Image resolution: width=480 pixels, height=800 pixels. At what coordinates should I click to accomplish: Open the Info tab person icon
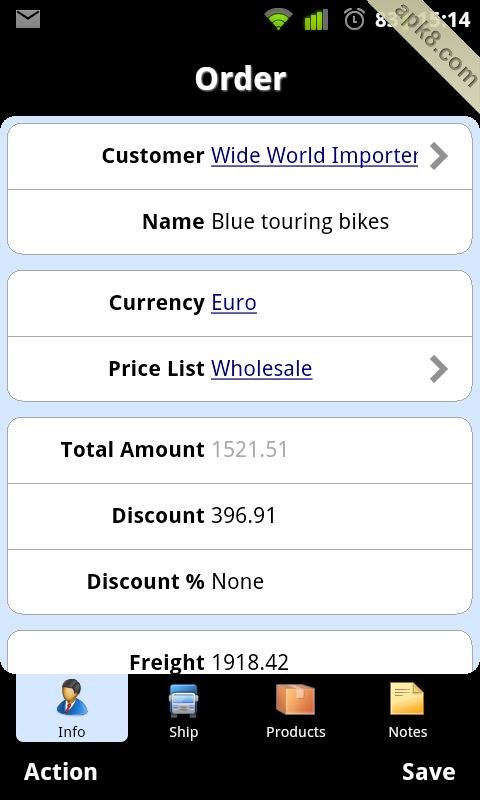(72, 697)
